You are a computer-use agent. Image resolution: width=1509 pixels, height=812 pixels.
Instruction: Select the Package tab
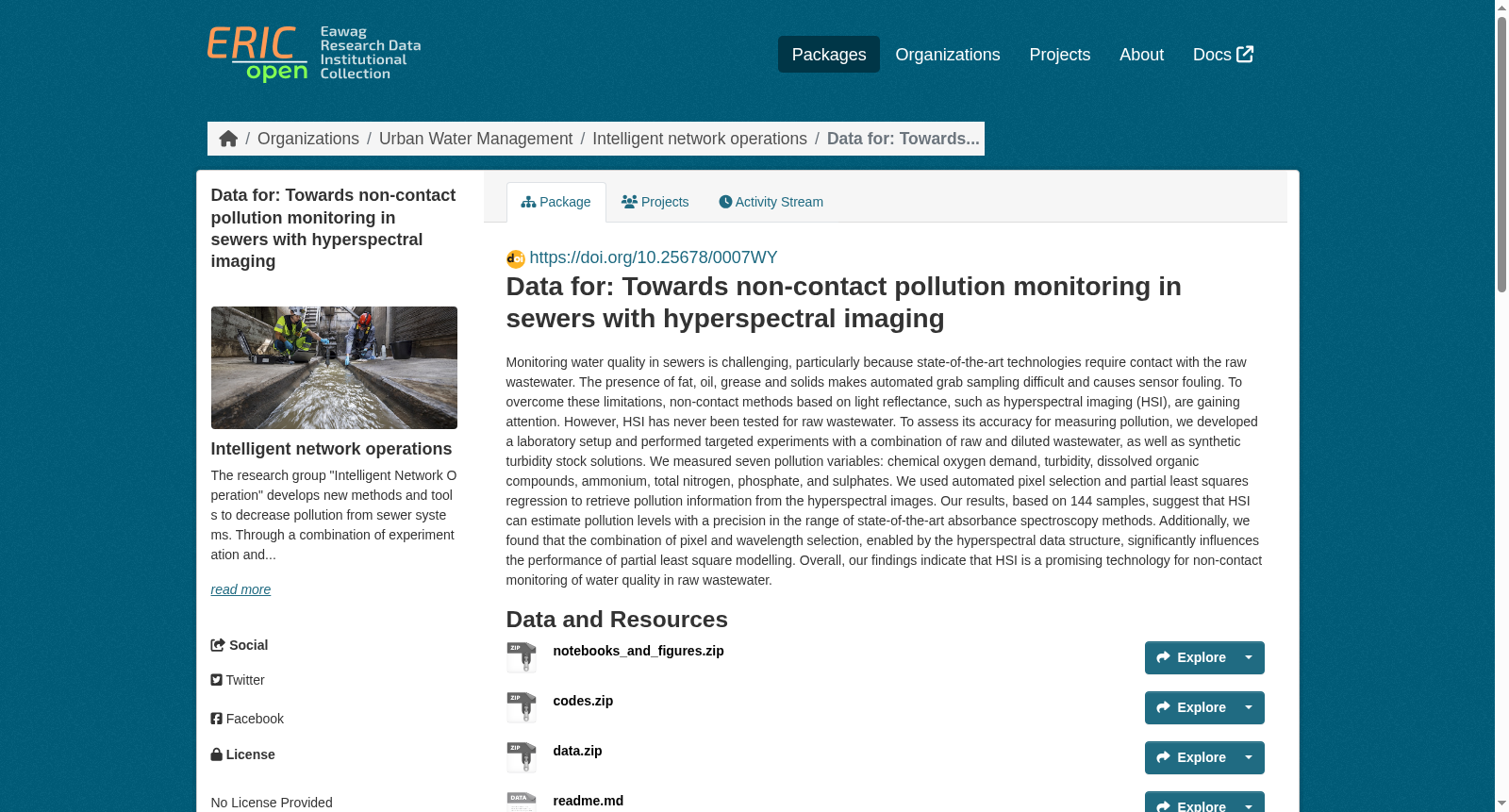556,202
